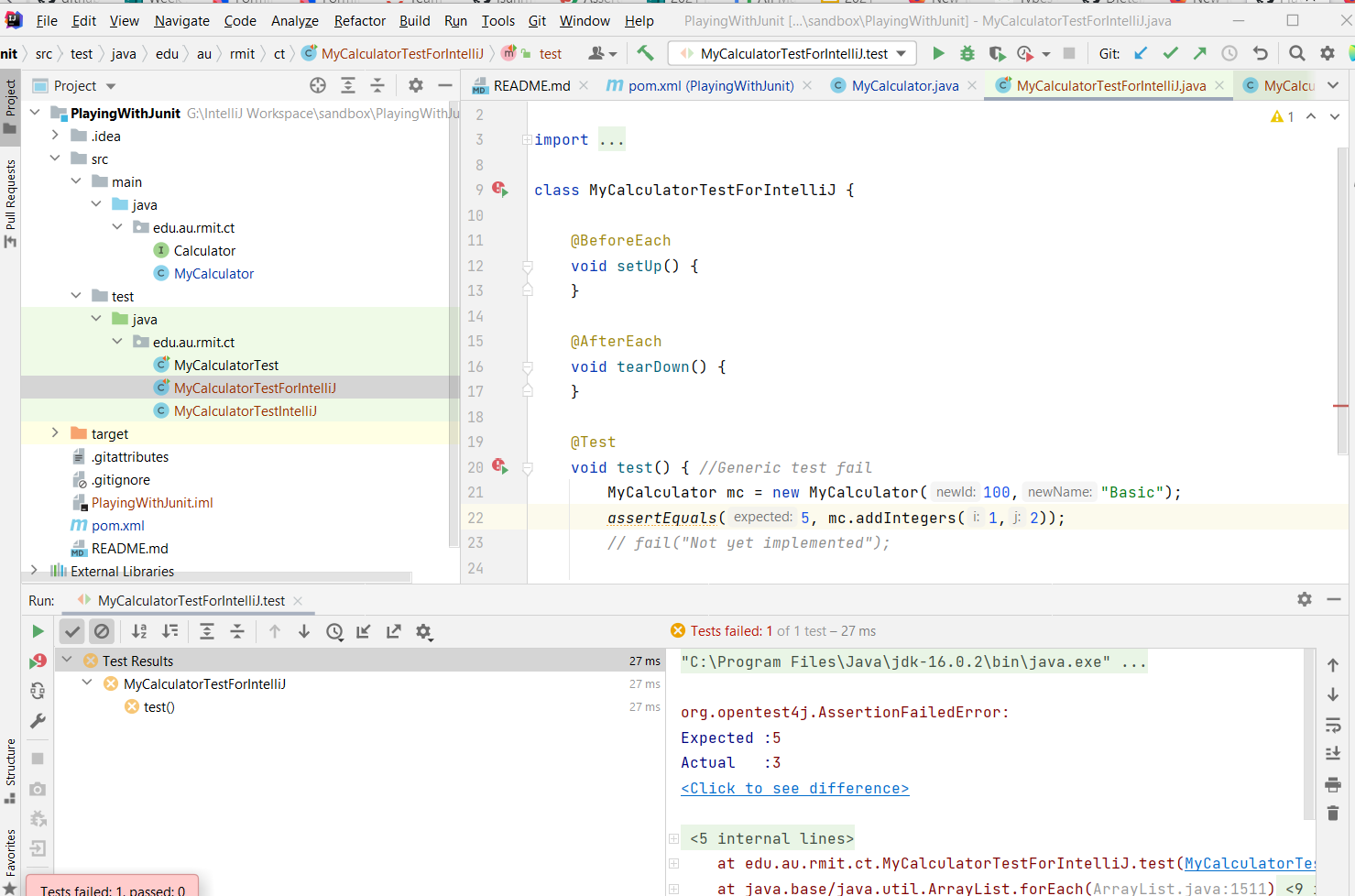Clear console output with trash icon
The image size is (1355, 896).
point(1333,813)
